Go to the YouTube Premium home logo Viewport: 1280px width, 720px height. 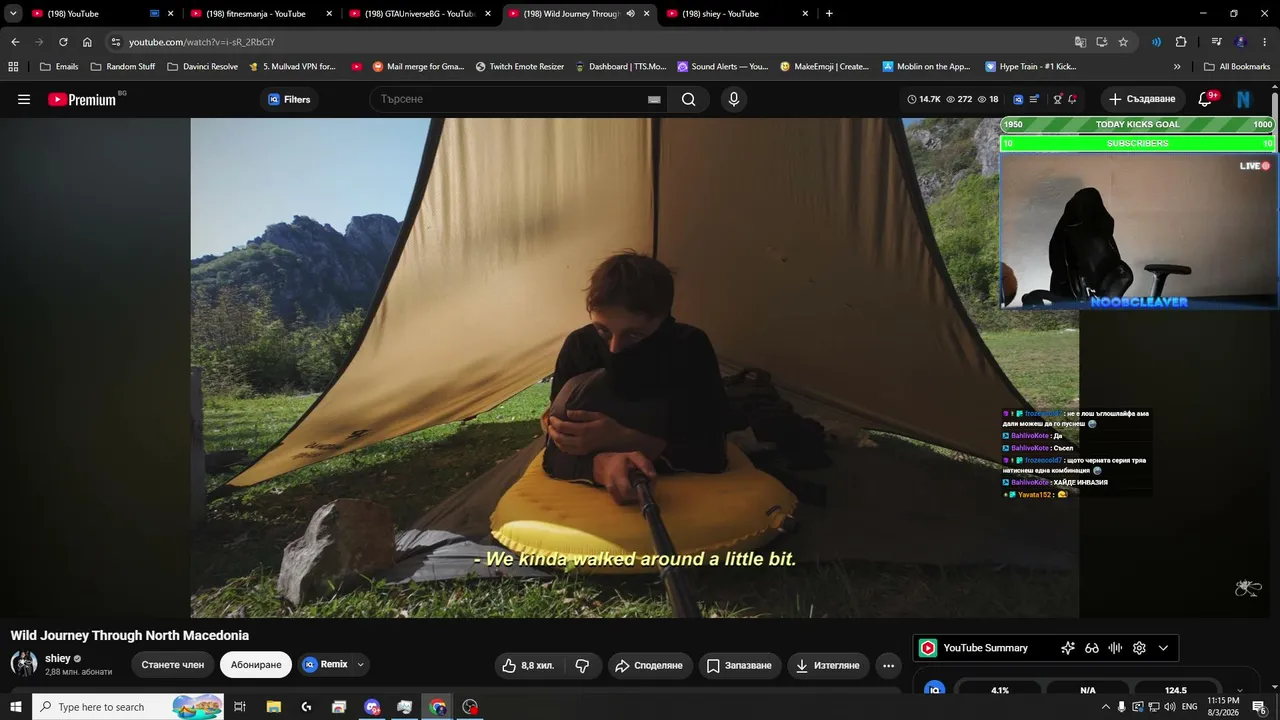coord(82,99)
